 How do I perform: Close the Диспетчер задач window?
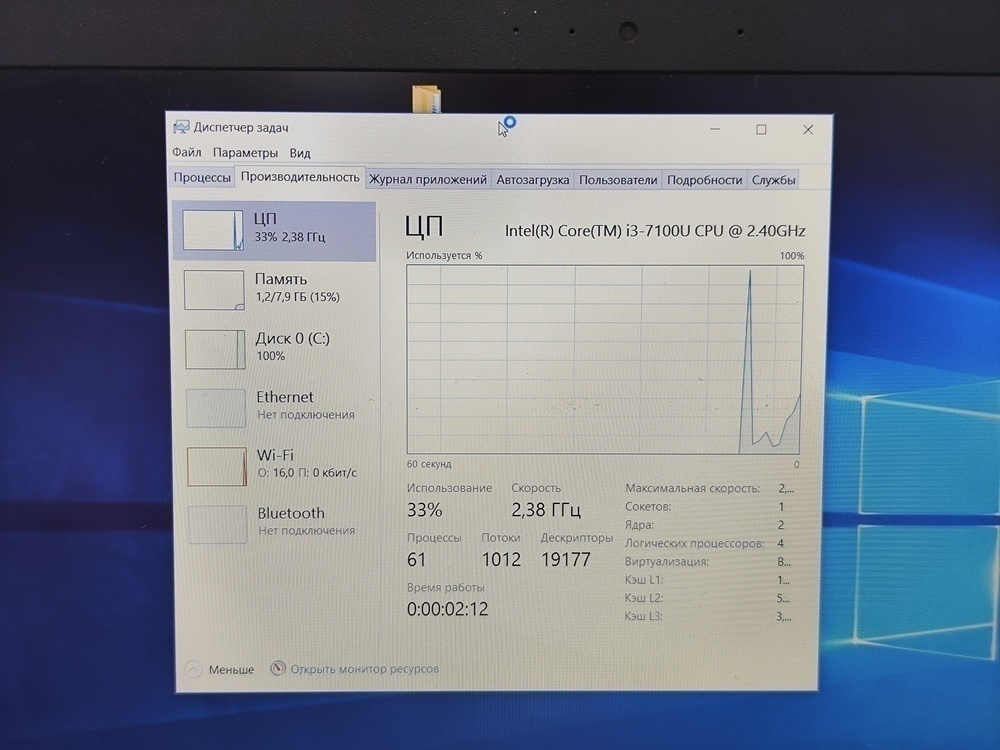pos(807,129)
